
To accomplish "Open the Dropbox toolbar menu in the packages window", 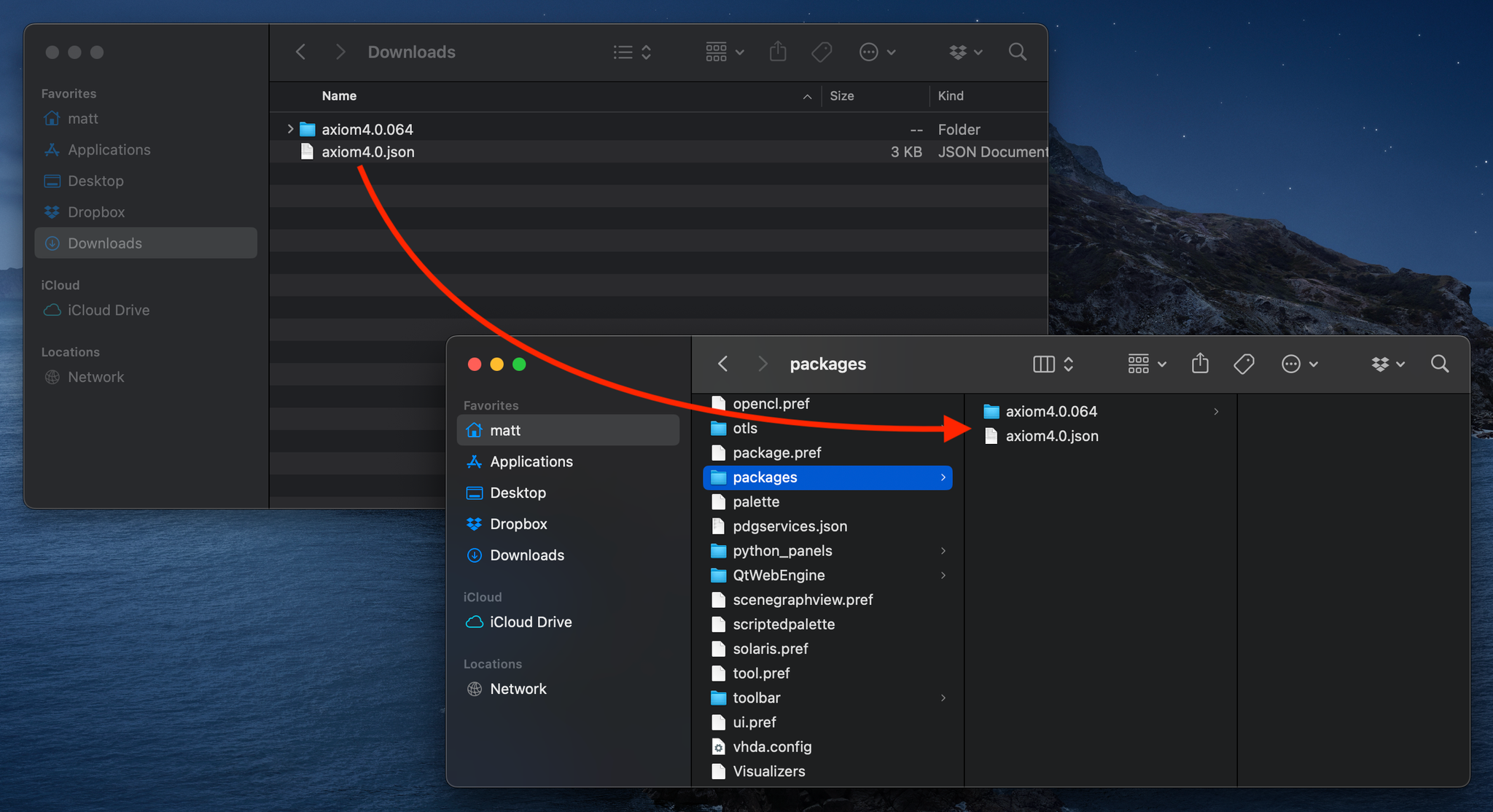I will point(1388,364).
